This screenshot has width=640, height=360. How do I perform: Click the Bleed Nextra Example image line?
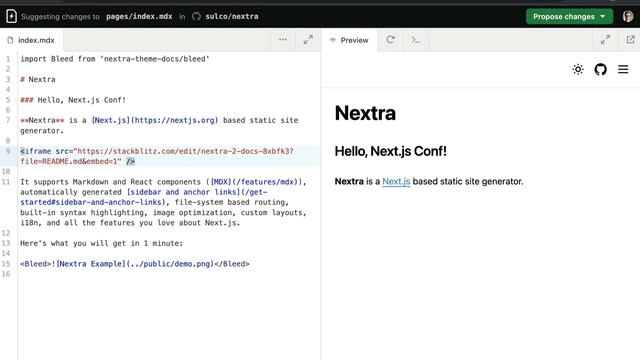point(135,264)
